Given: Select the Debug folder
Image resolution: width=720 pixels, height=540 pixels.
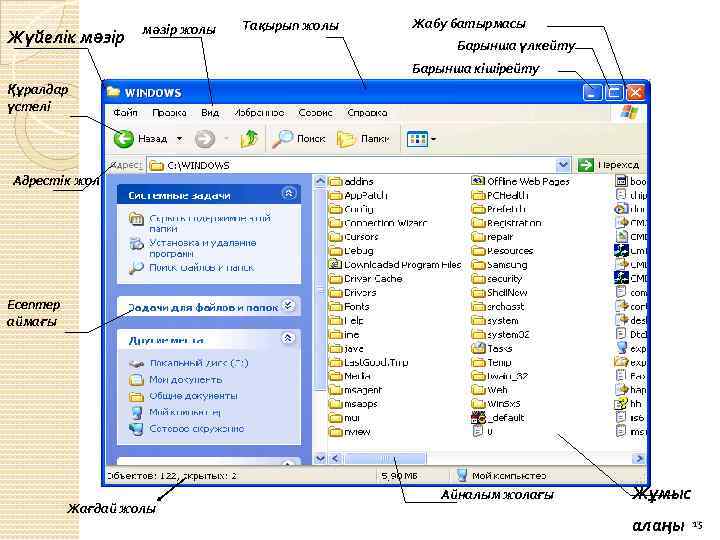Looking at the screenshot, I should tap(351, 251).
